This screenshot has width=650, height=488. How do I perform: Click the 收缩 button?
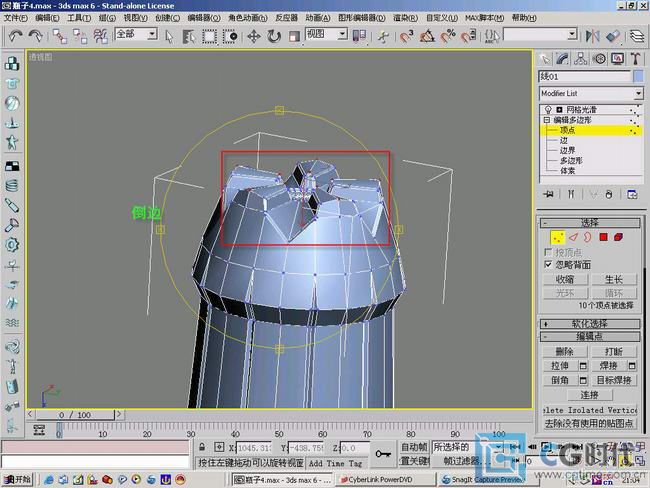click(565, 279)
